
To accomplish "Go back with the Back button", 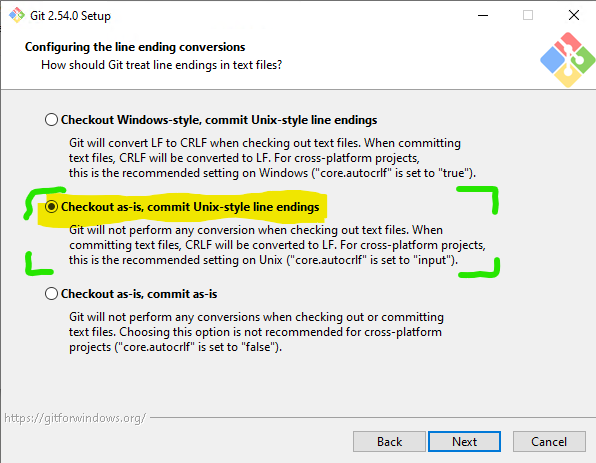I will [x=389, y=442].
